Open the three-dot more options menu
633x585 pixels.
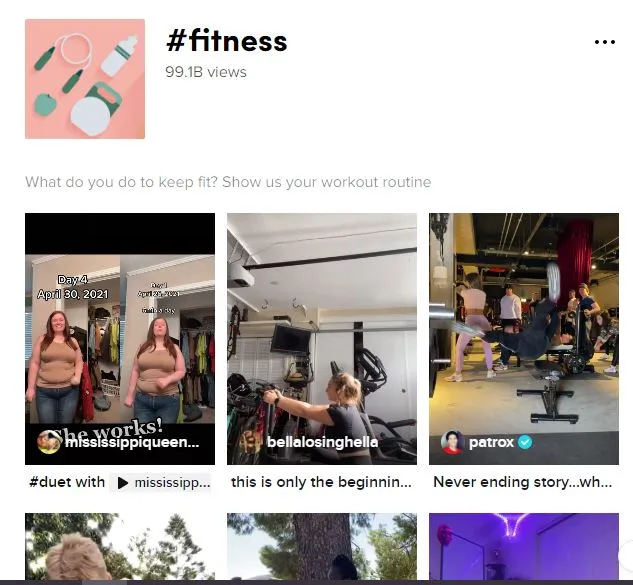click(604, 42)
